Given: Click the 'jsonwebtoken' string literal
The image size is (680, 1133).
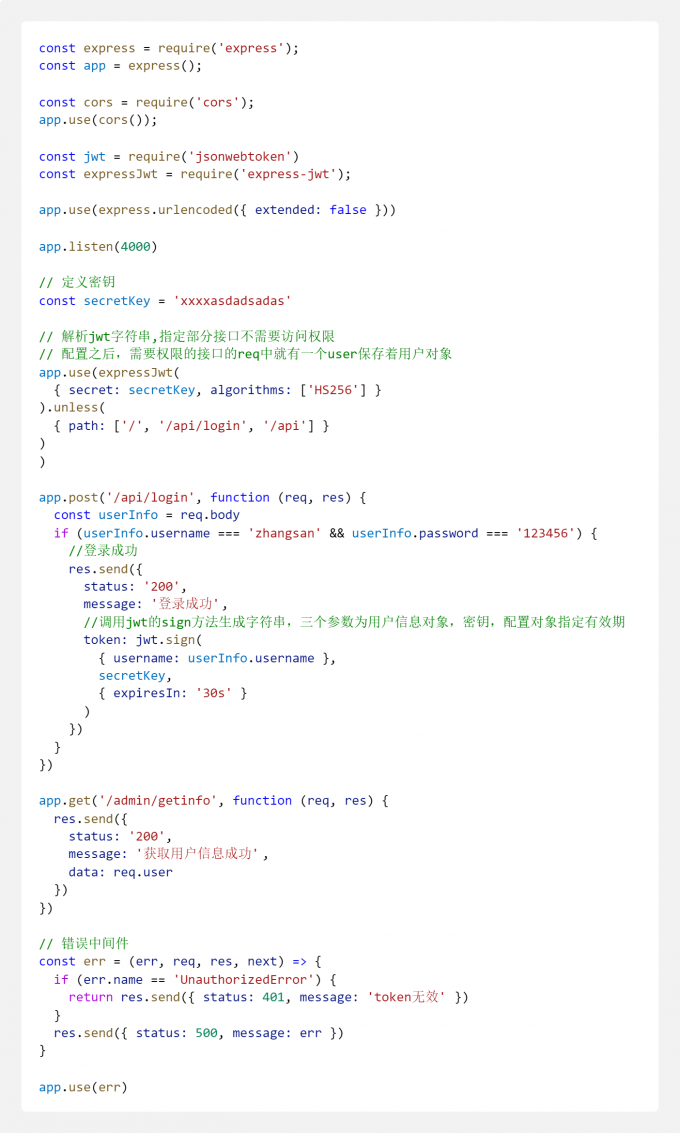Looking at the screenshot, I should tap(244, 157).
